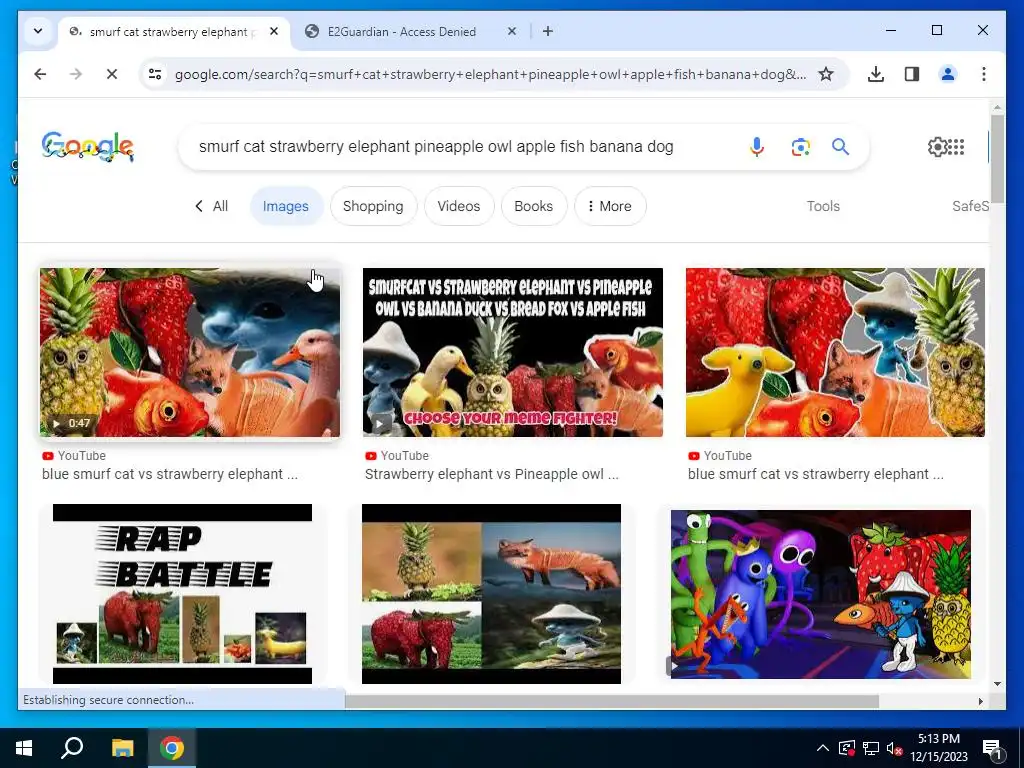Open the Windows Start menu
This screenshot has height=768, width=1024.
click(24, 748)
